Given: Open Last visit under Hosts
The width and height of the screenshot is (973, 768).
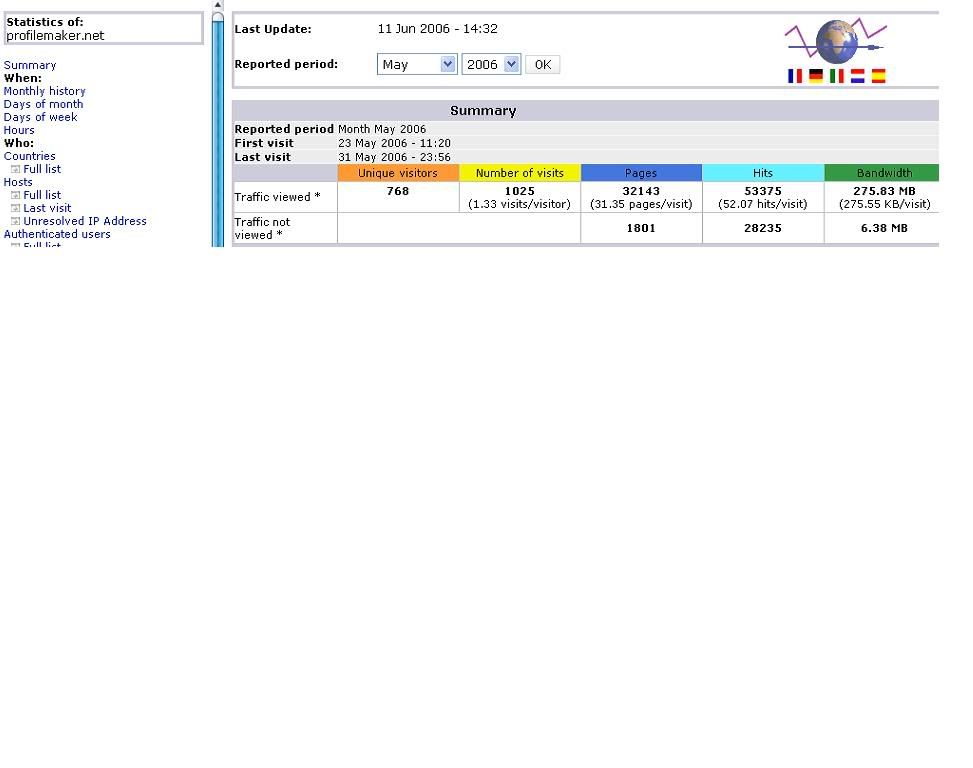Looking at the screenshot, I should [x=47, y=208].
